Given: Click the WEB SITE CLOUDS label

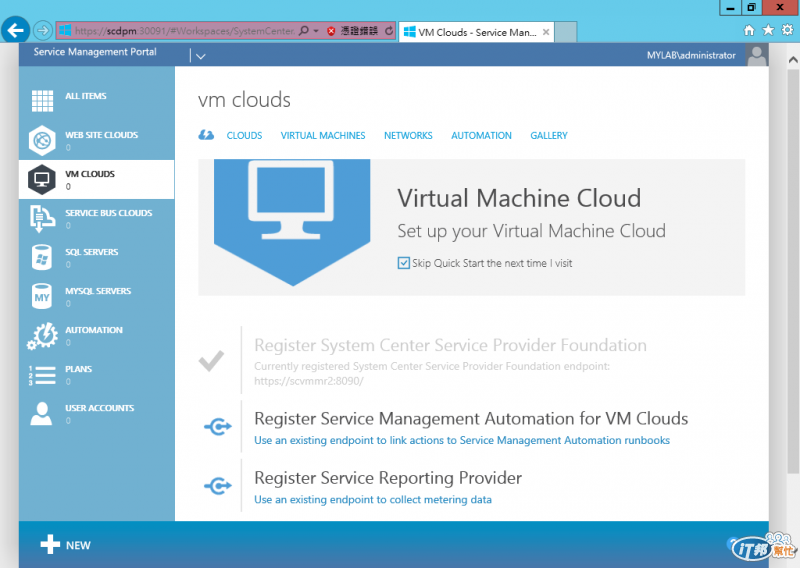Looking at the screenshot, I should pos(102,135).
